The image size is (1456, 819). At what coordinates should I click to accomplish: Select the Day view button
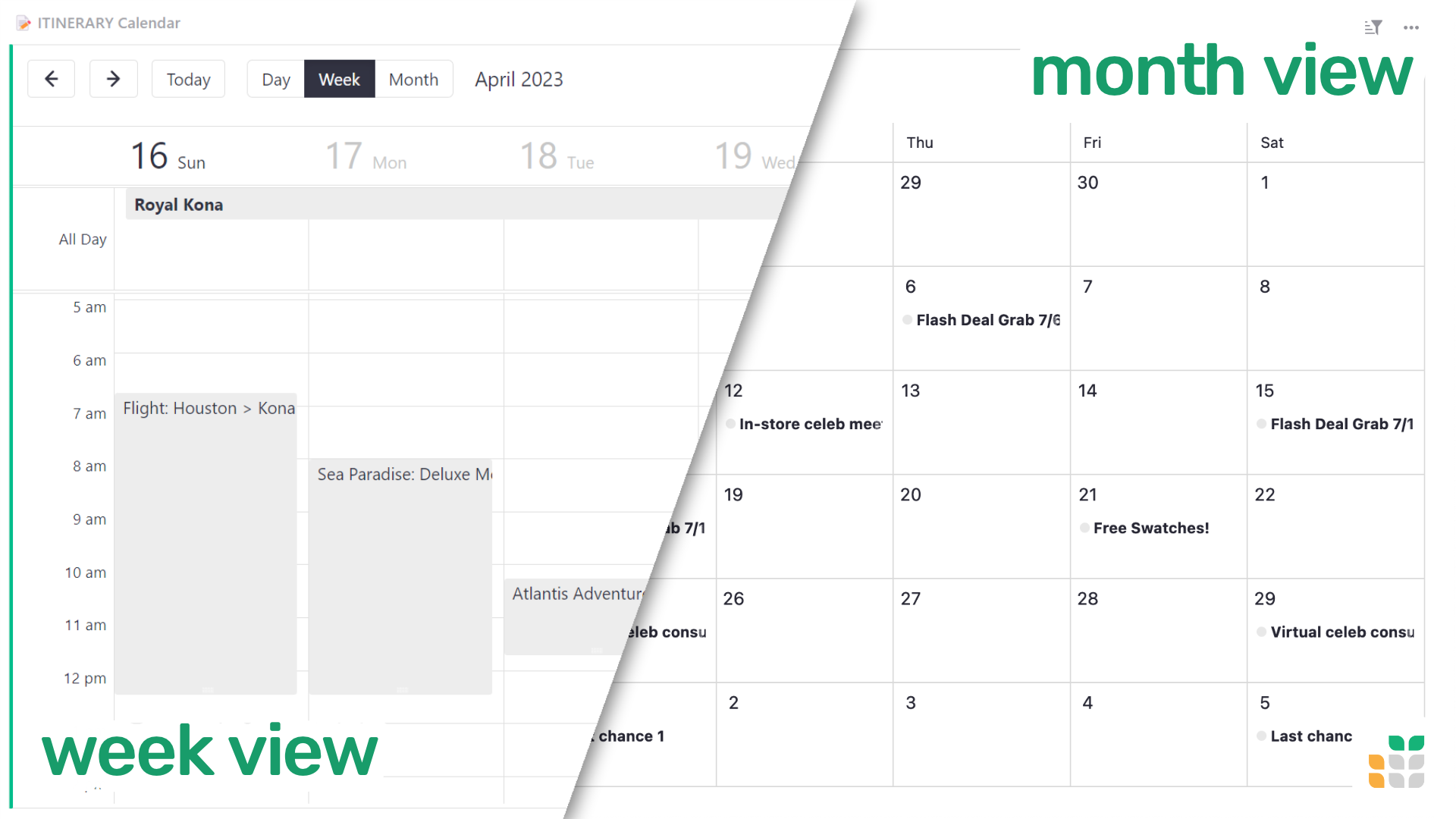click(276, 79)
